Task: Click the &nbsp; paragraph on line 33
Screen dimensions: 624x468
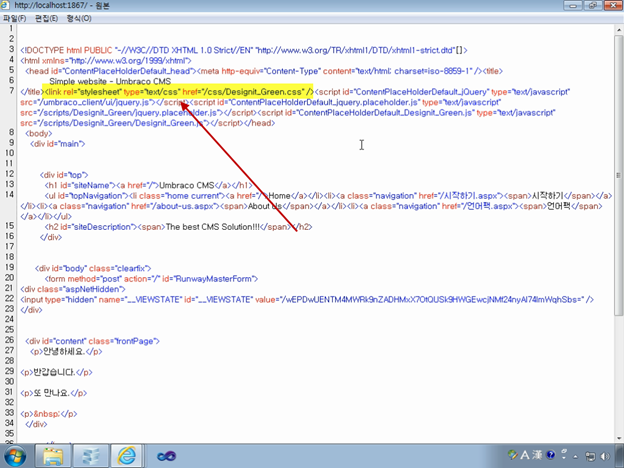Action: pyautogui.click(x=49, y=413)
